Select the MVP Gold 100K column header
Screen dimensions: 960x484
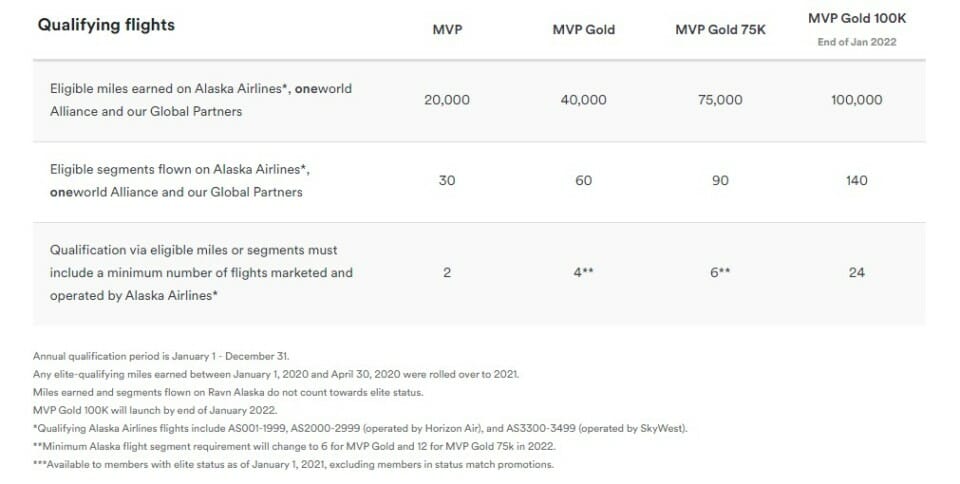pos(857,18)
